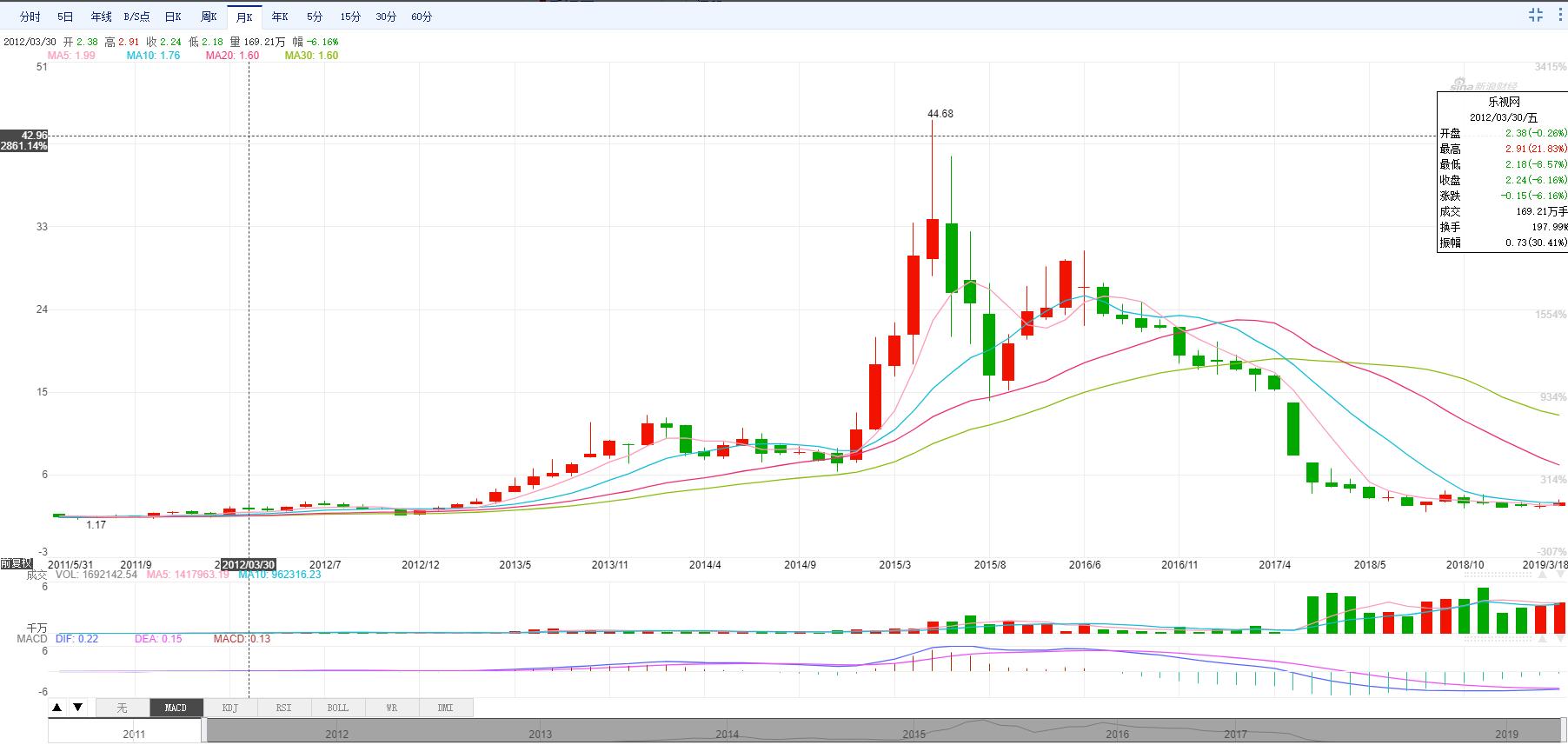Click the black down arrow beside indicator tabs

pyautogui.click(x=77, y=708)
